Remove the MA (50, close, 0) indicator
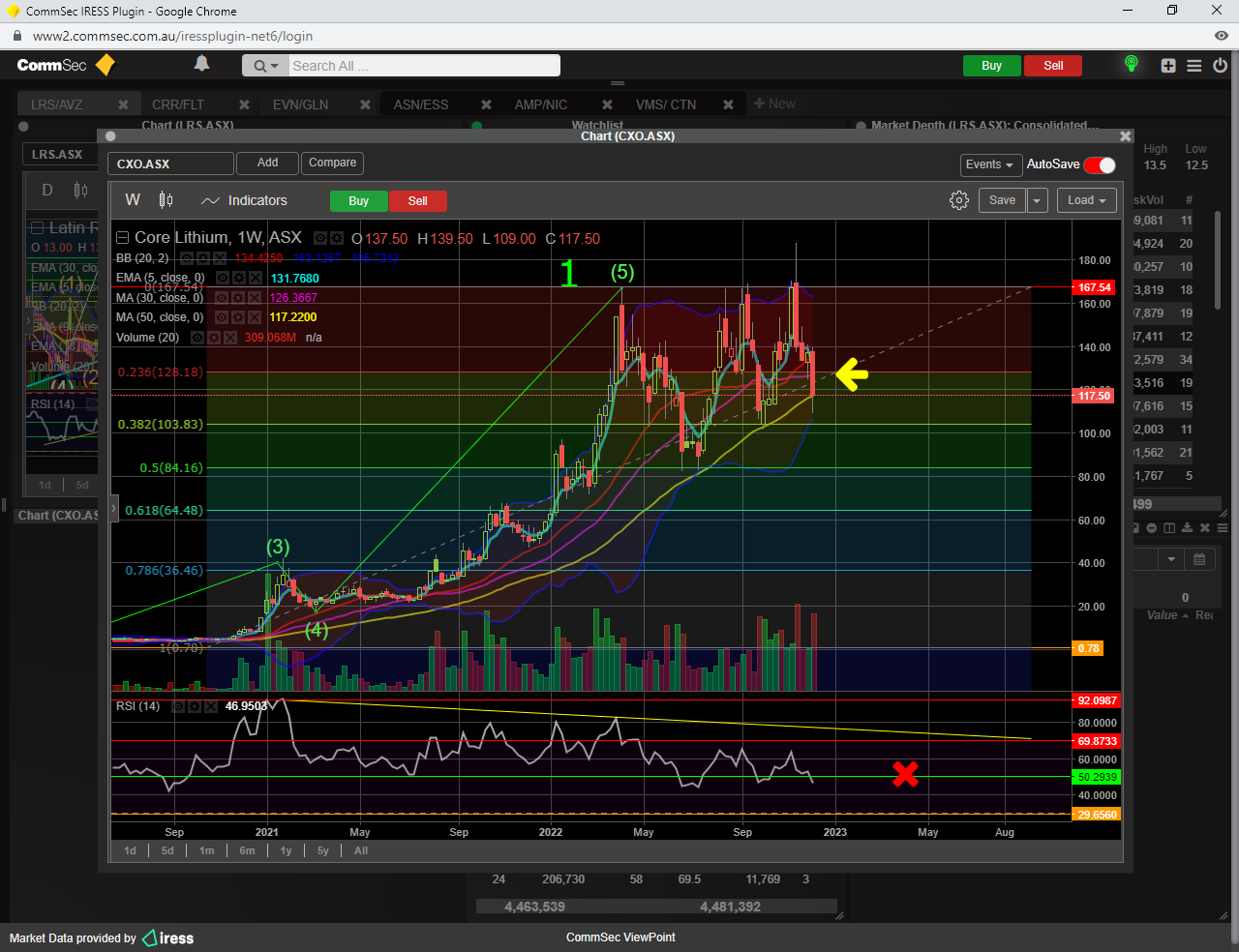This screenshot has width=1239, height=952. pyautogui.click(x=255, y=317)
